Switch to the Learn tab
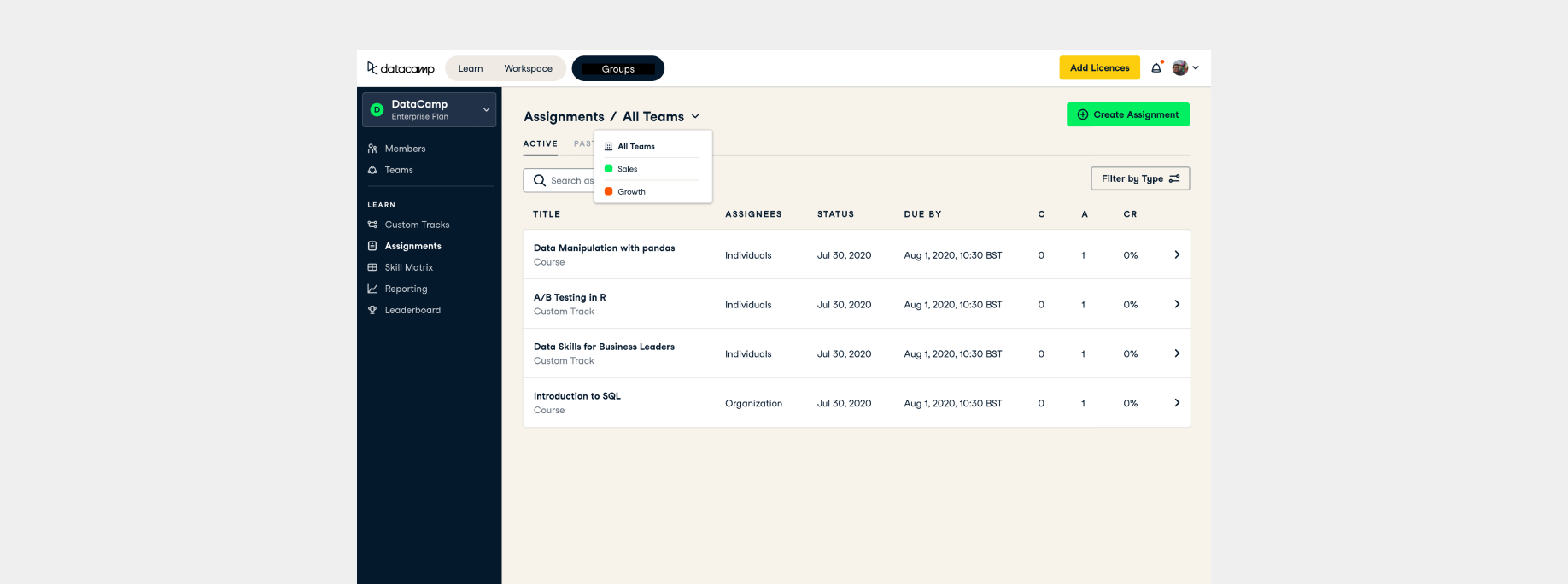This screenshot has height=584, width=1568. point(470,68)
